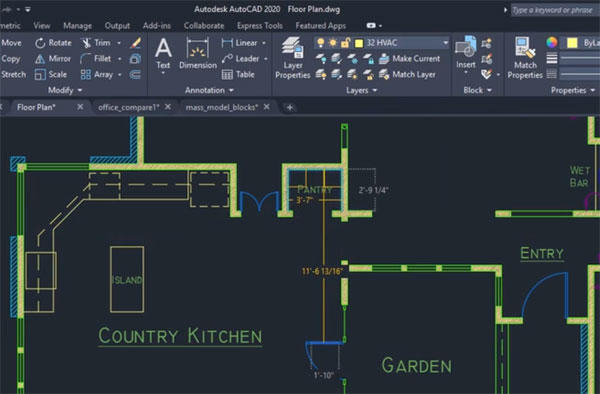Click the Unlock layer icon in Layers panel

[368, 74]
